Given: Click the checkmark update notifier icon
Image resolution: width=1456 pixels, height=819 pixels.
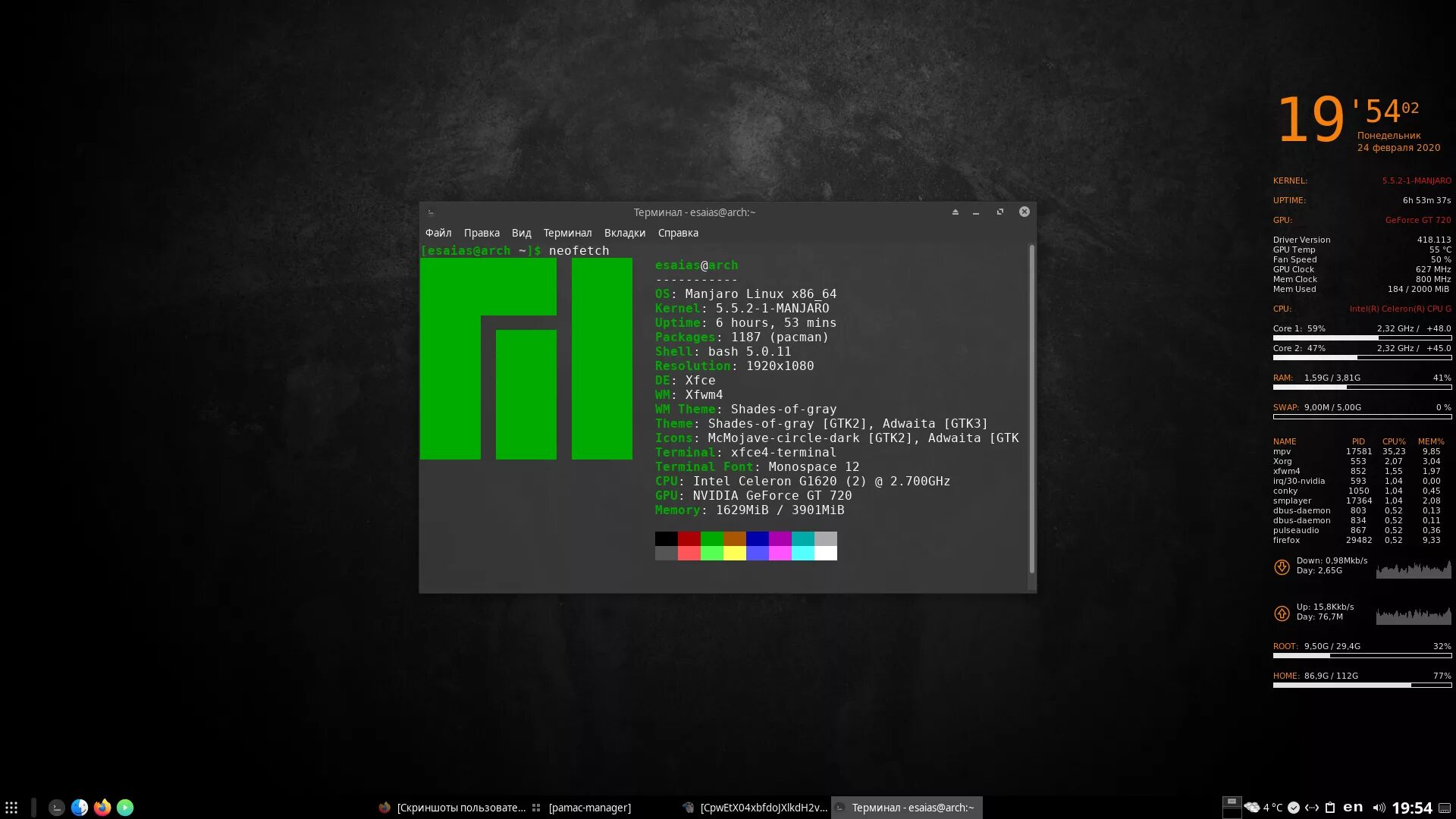Looking at the screenshot, I should pyautogui.click(x=1294, y=808).
